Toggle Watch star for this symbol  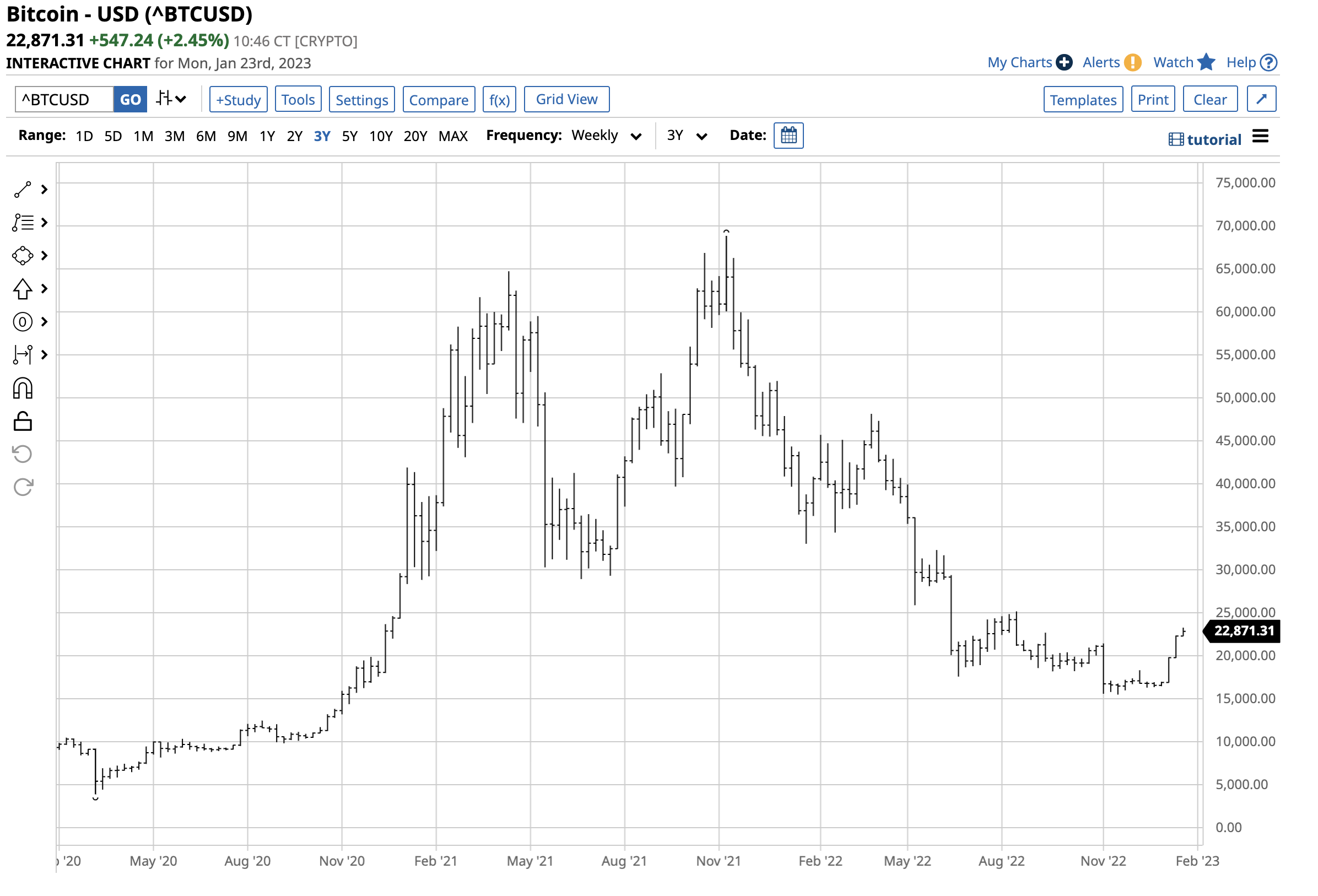point(1206,62)
